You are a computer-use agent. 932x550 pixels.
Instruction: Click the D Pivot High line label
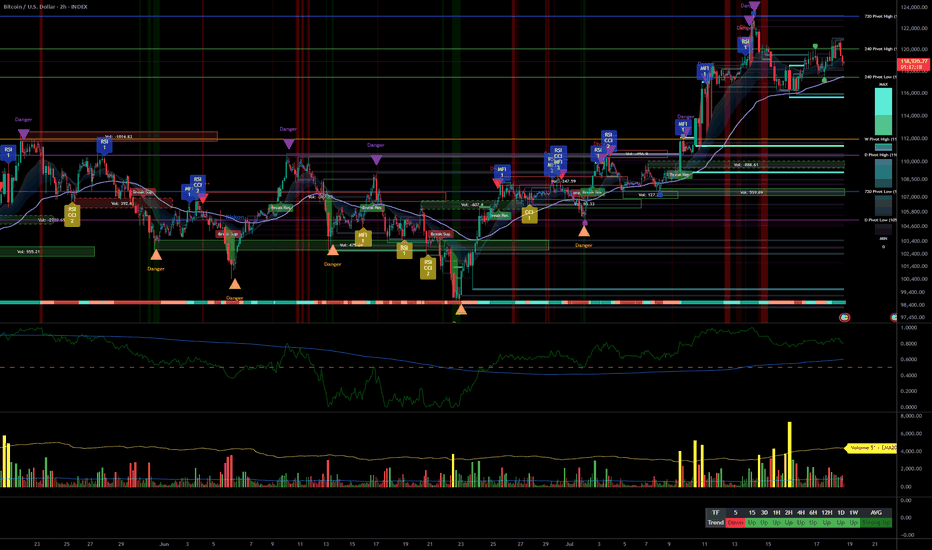click(x=880, y=155)
